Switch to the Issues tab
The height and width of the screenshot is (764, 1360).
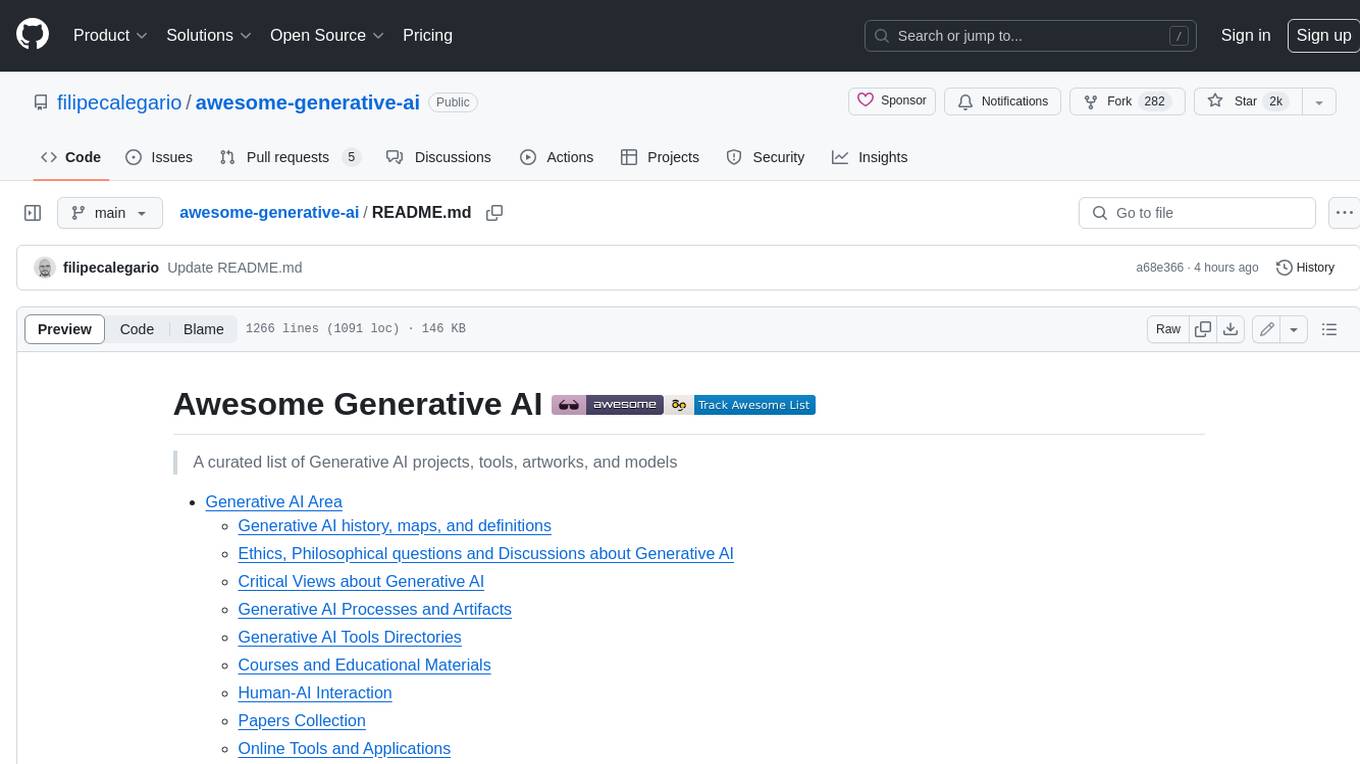[159, 157]
